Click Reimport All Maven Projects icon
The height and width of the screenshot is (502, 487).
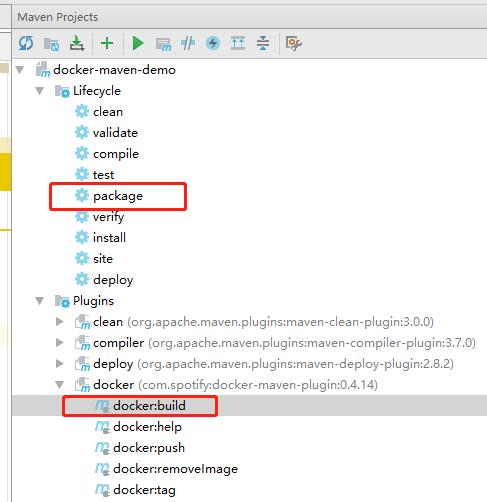[26, 43]
